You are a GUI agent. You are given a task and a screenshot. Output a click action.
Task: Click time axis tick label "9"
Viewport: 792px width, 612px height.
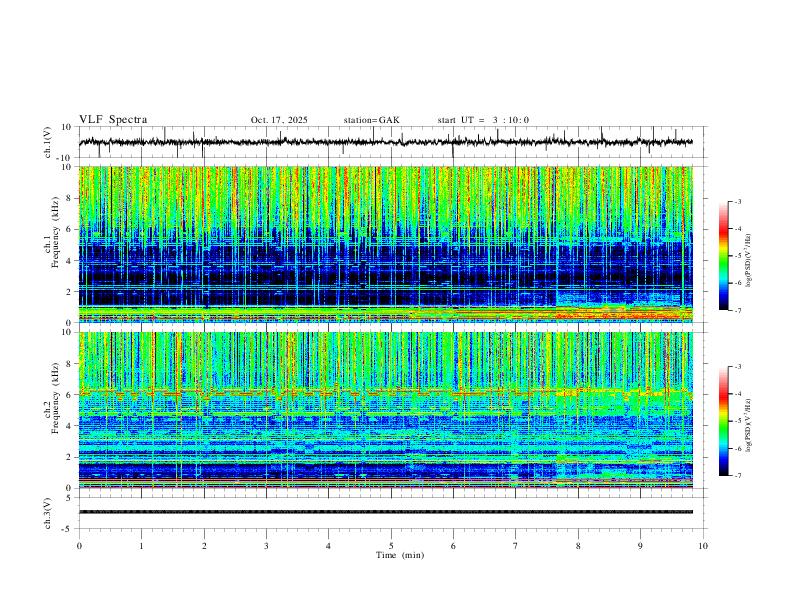click(640, 546)
